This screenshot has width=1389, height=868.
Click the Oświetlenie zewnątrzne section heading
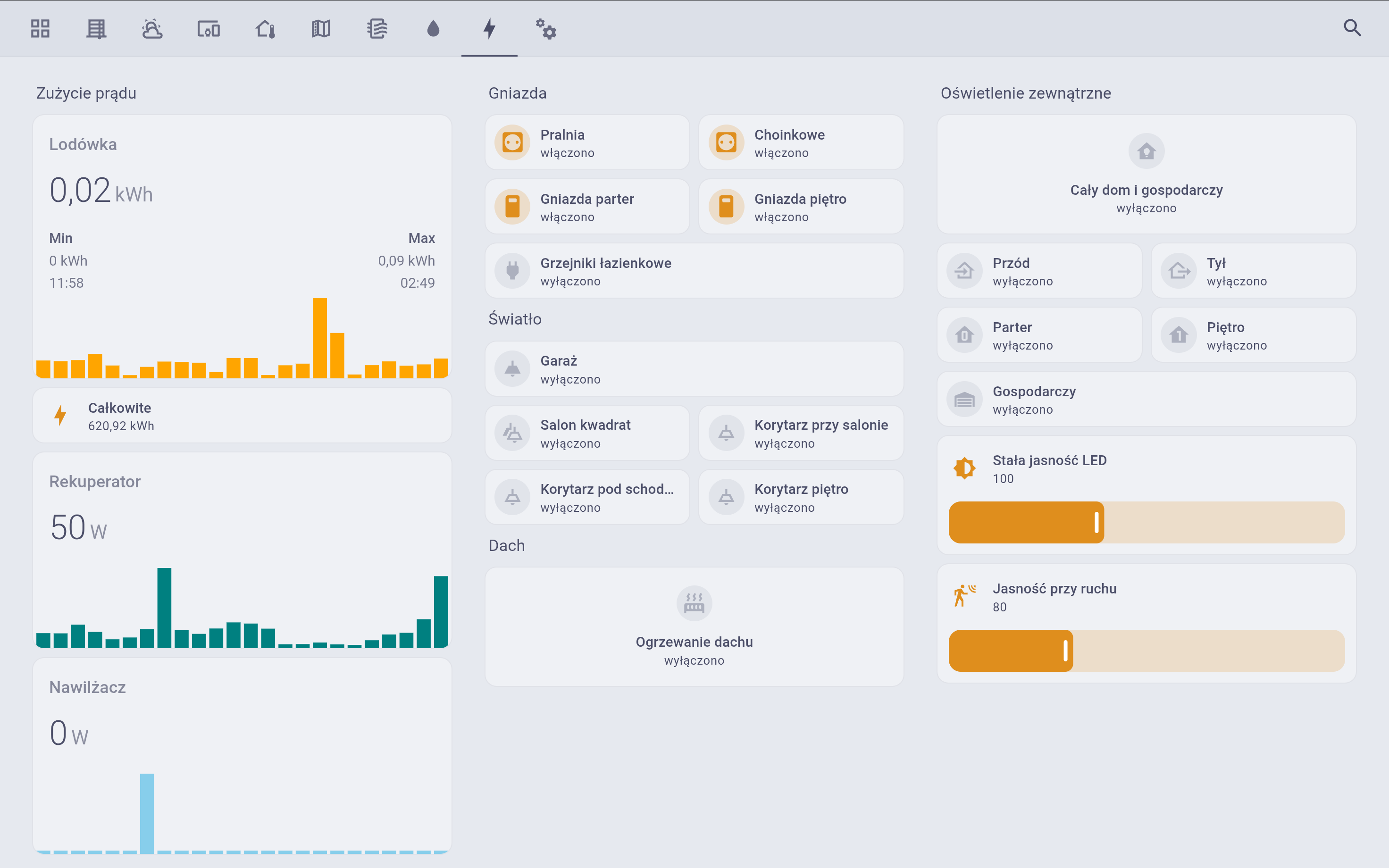pos(1026,93)
